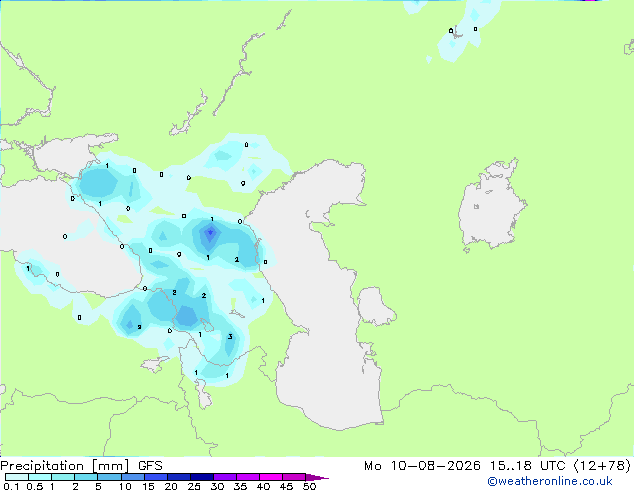The image size is (634, 490).
Task: Open the weatheronline.co.uk copyright link
Action: 550,481
